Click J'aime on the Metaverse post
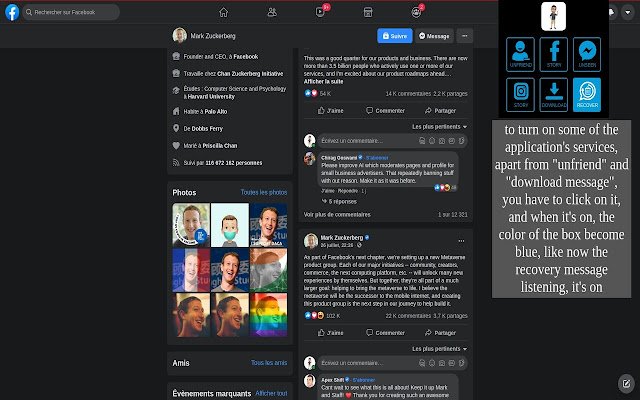The width and height of the screenshot is (640, 400). point(331,333)
